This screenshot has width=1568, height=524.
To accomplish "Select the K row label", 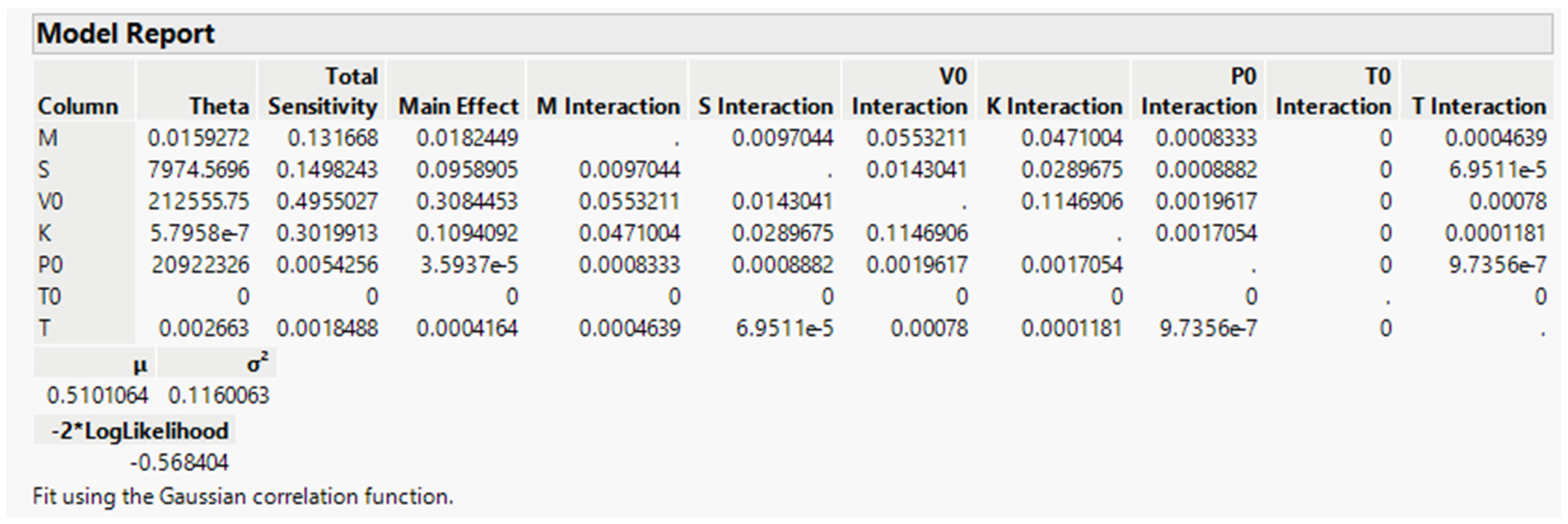I will (45, 233).
